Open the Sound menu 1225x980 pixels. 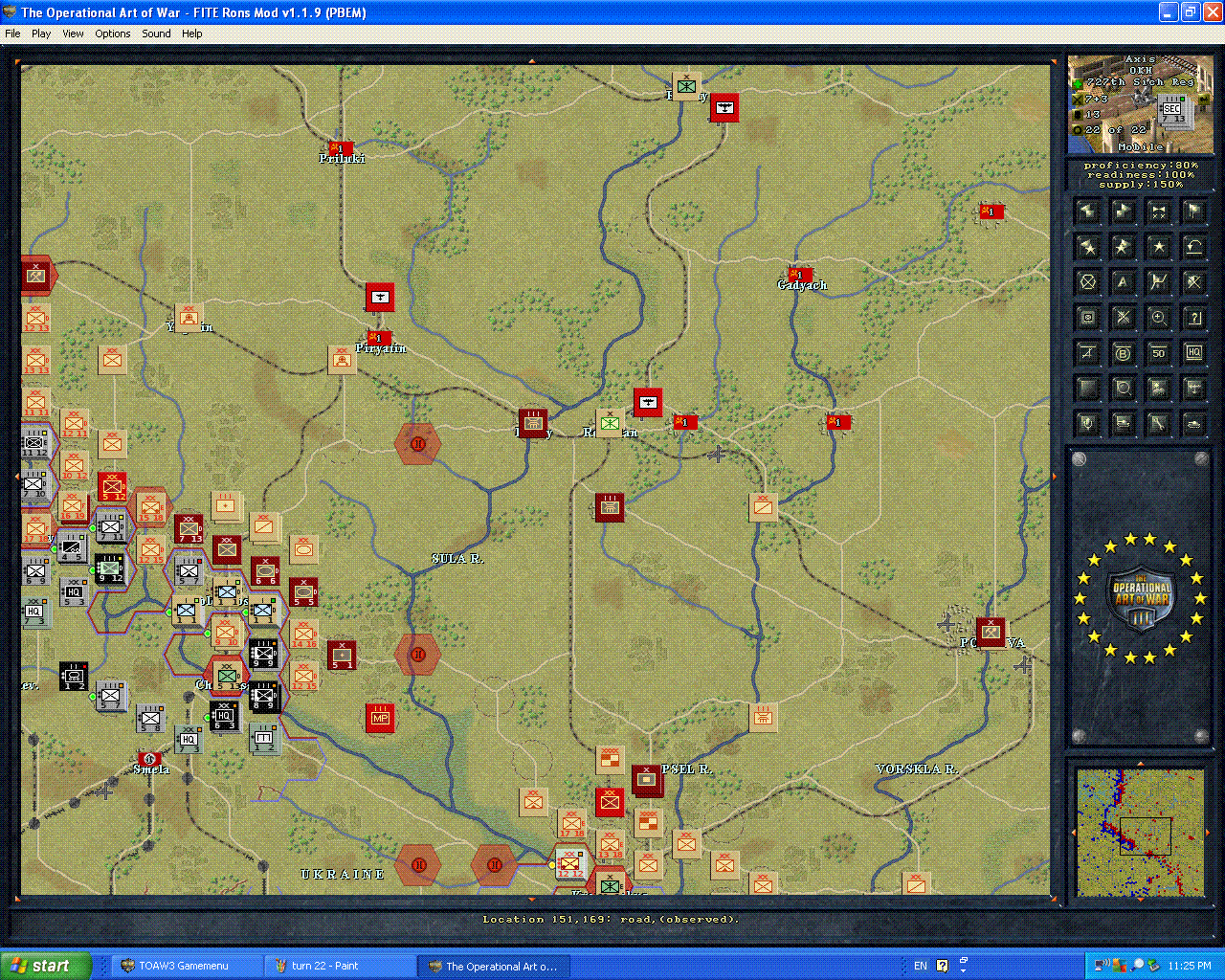tap(155, 33)
